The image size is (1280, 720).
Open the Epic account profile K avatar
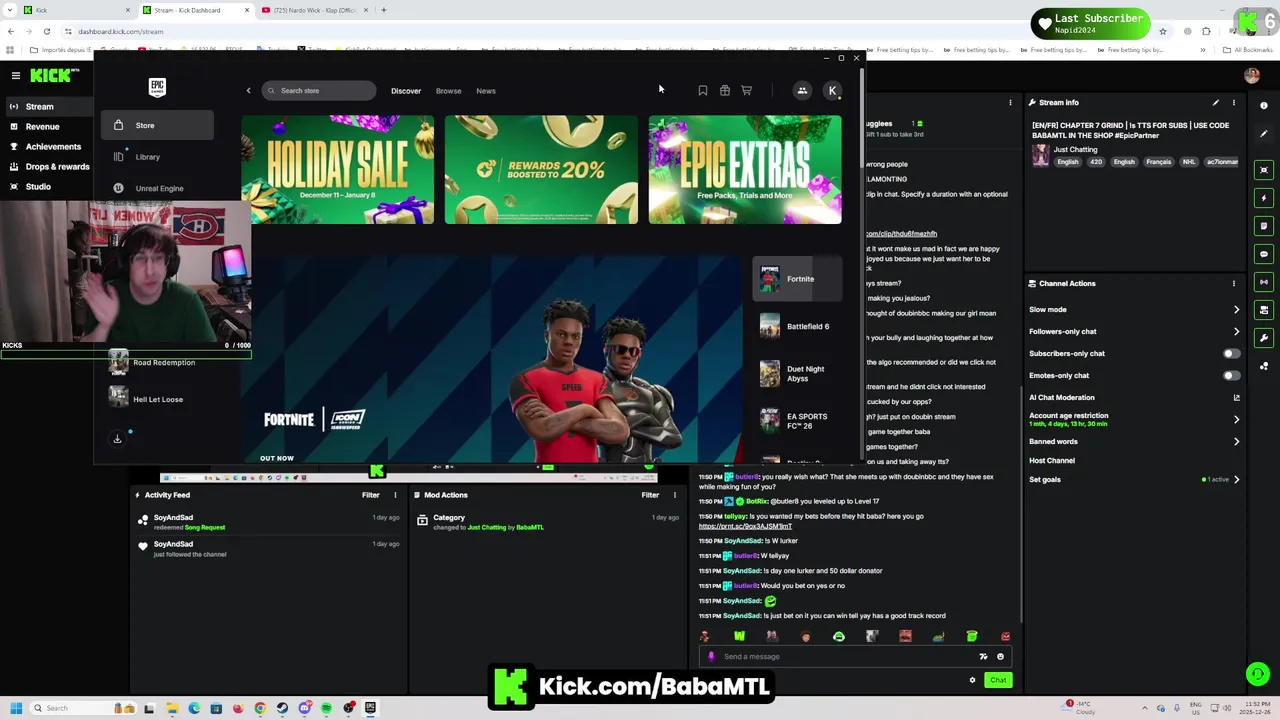832,91
